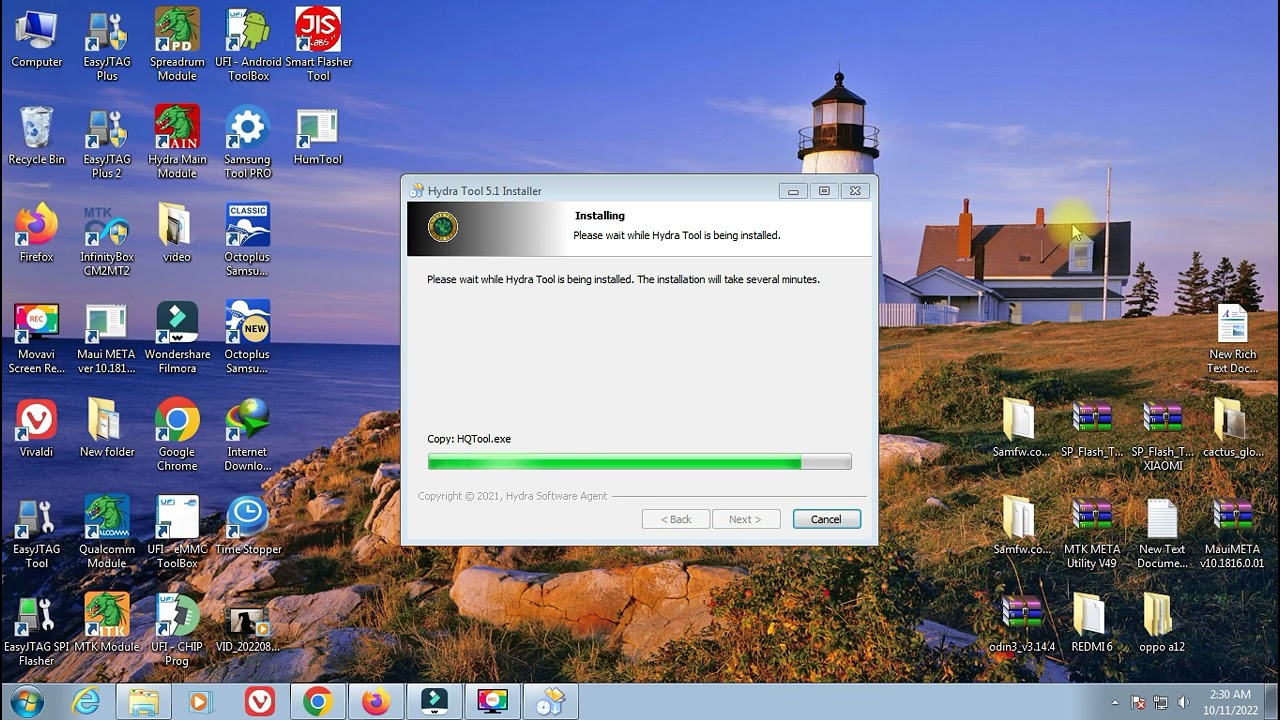Screen dimensions: 1280x720
Task: Select the Recycle Bin desktop icon
Action: 37,137
